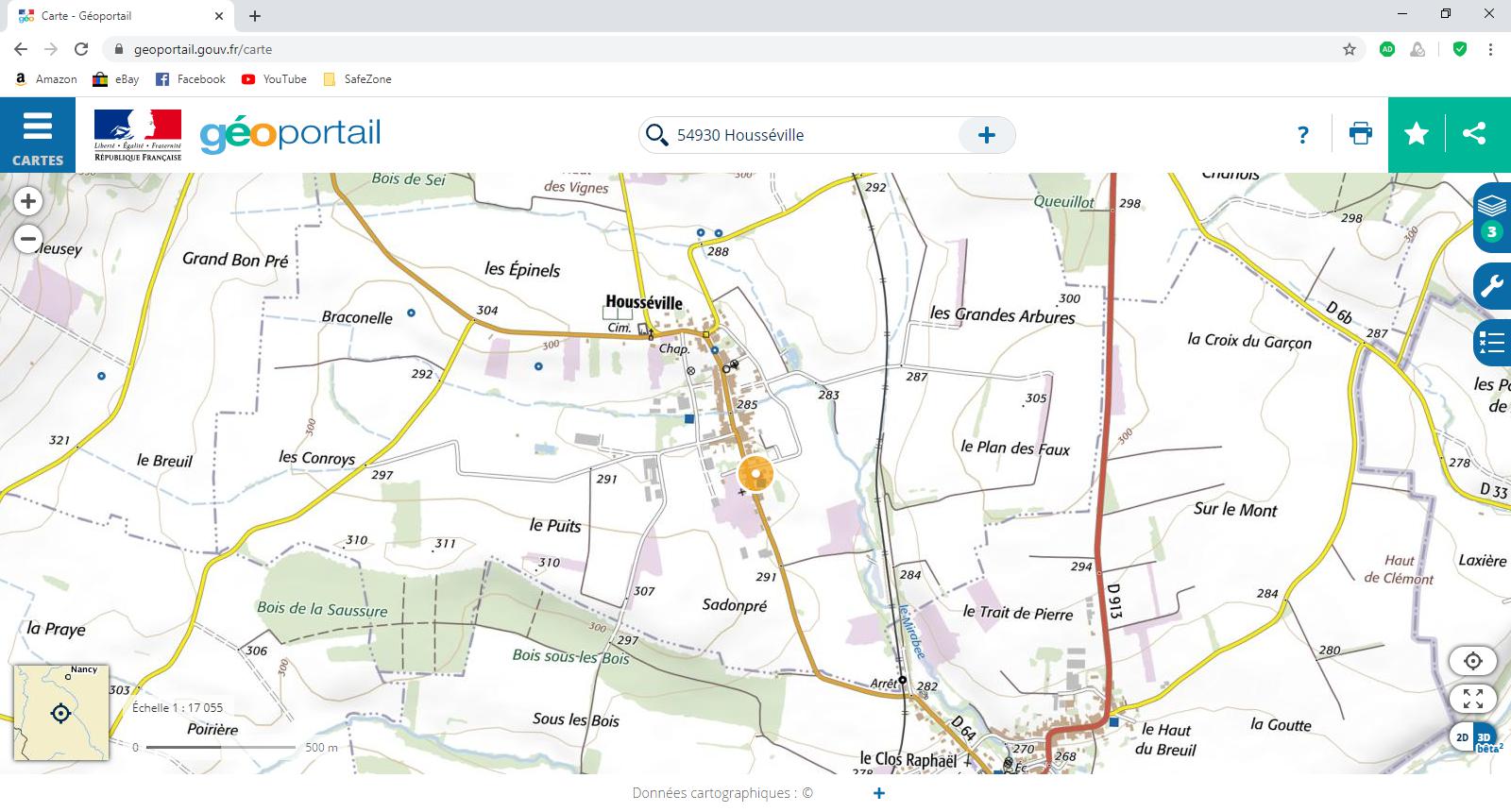Click the D 913 road label

pyautogui.click(x=1115, y=601)
